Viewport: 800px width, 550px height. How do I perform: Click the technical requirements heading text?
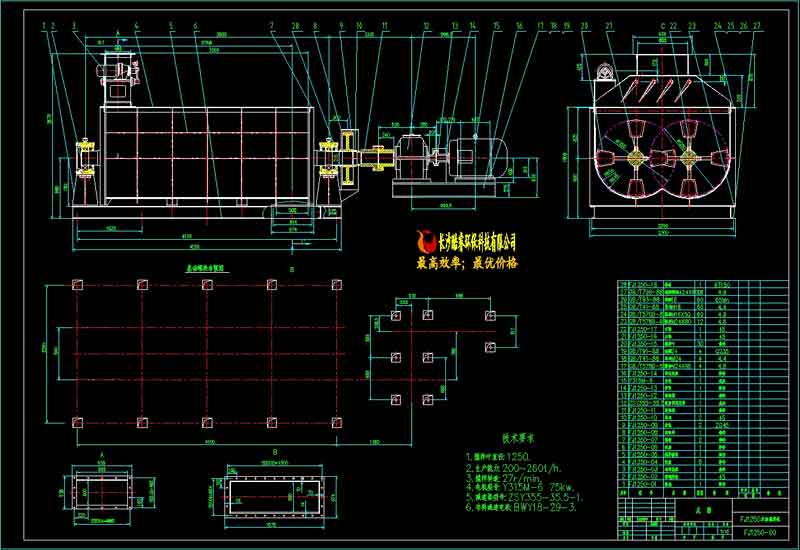click(x=490, y=437)
